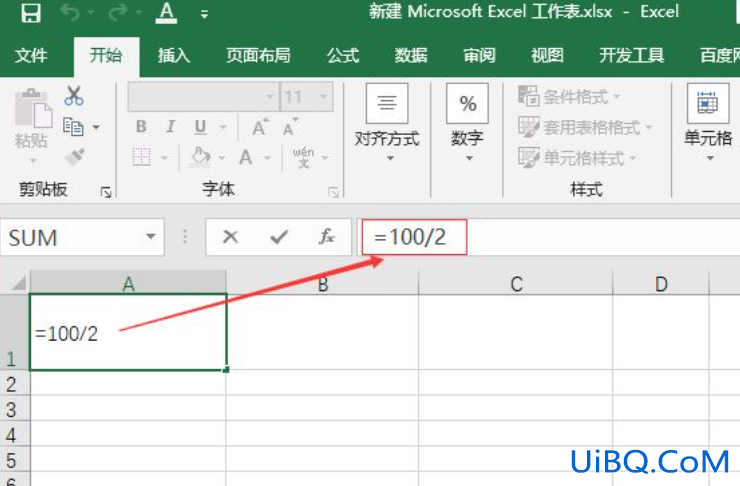
Task: Click the font color A icon in title bar
Action: 167,13
